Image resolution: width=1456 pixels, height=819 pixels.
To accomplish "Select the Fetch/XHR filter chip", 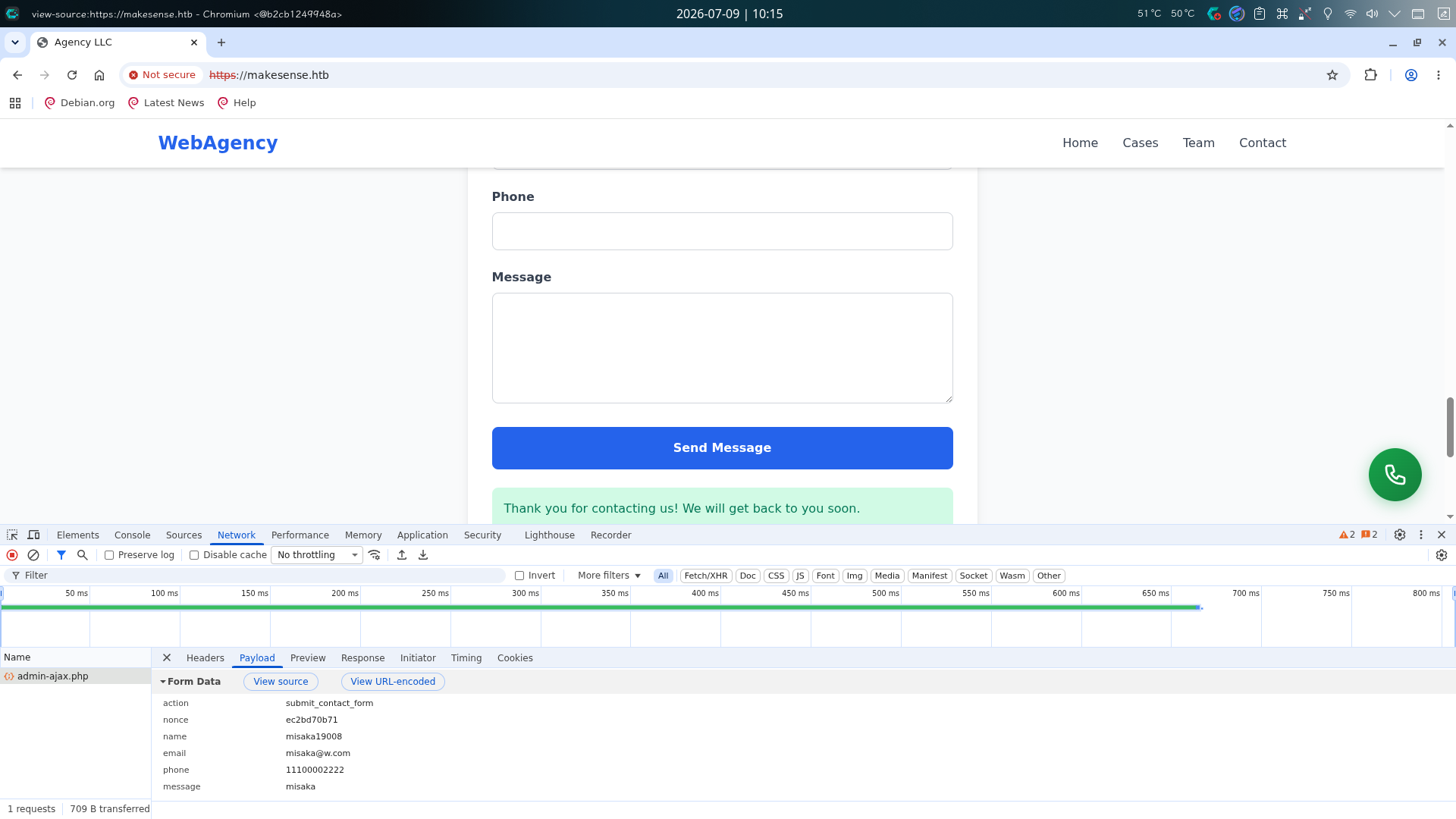I will click(x=706, y=576).
